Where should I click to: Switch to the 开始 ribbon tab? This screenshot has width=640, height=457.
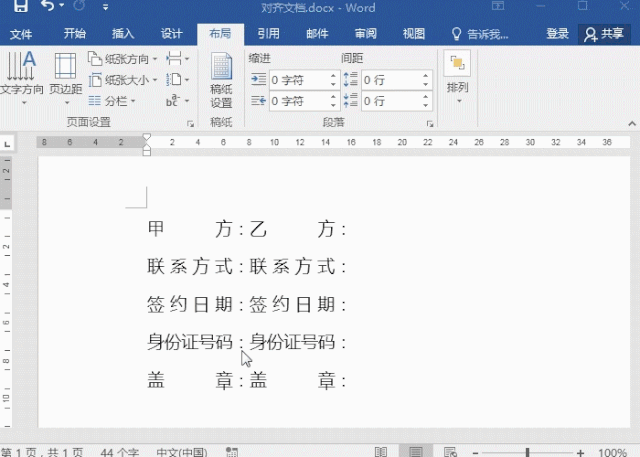(x=75, y=33)
